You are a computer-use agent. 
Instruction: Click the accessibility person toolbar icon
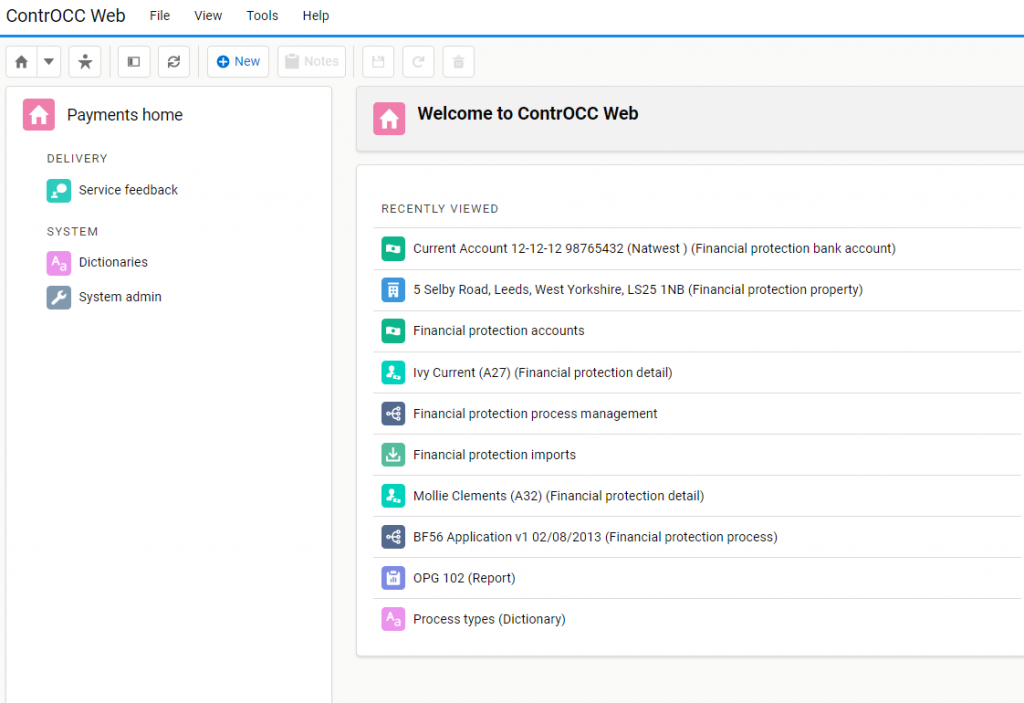pos(85,62)
